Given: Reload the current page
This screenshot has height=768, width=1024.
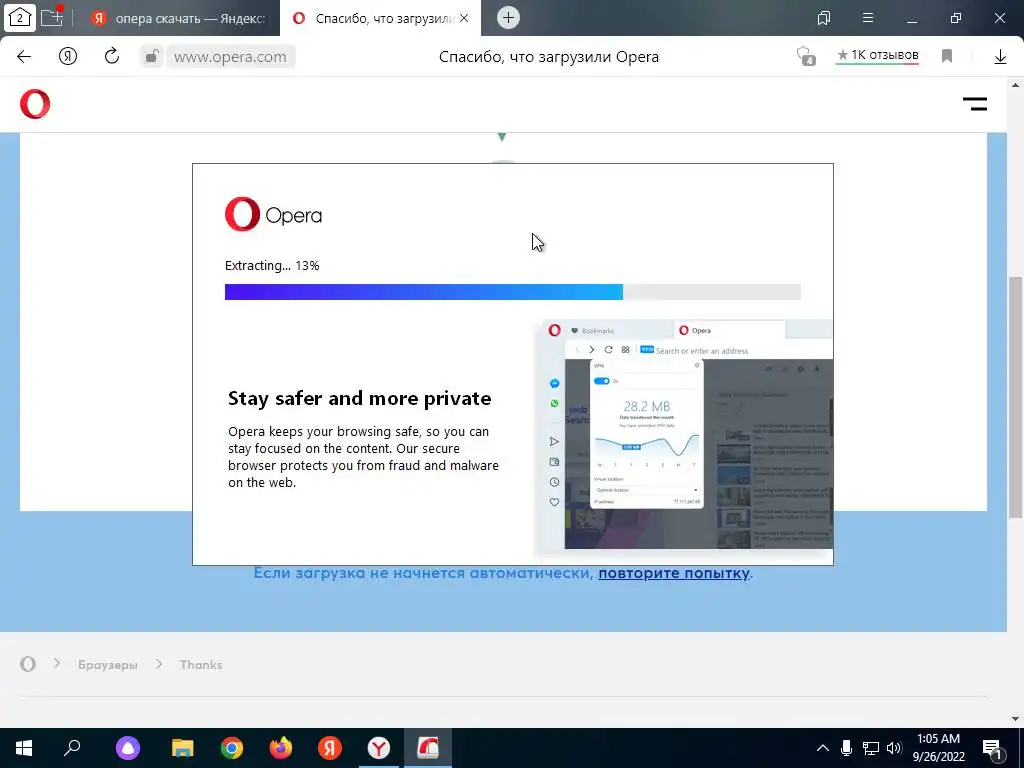Looking at the screenshot, I should tap(112, 56).
